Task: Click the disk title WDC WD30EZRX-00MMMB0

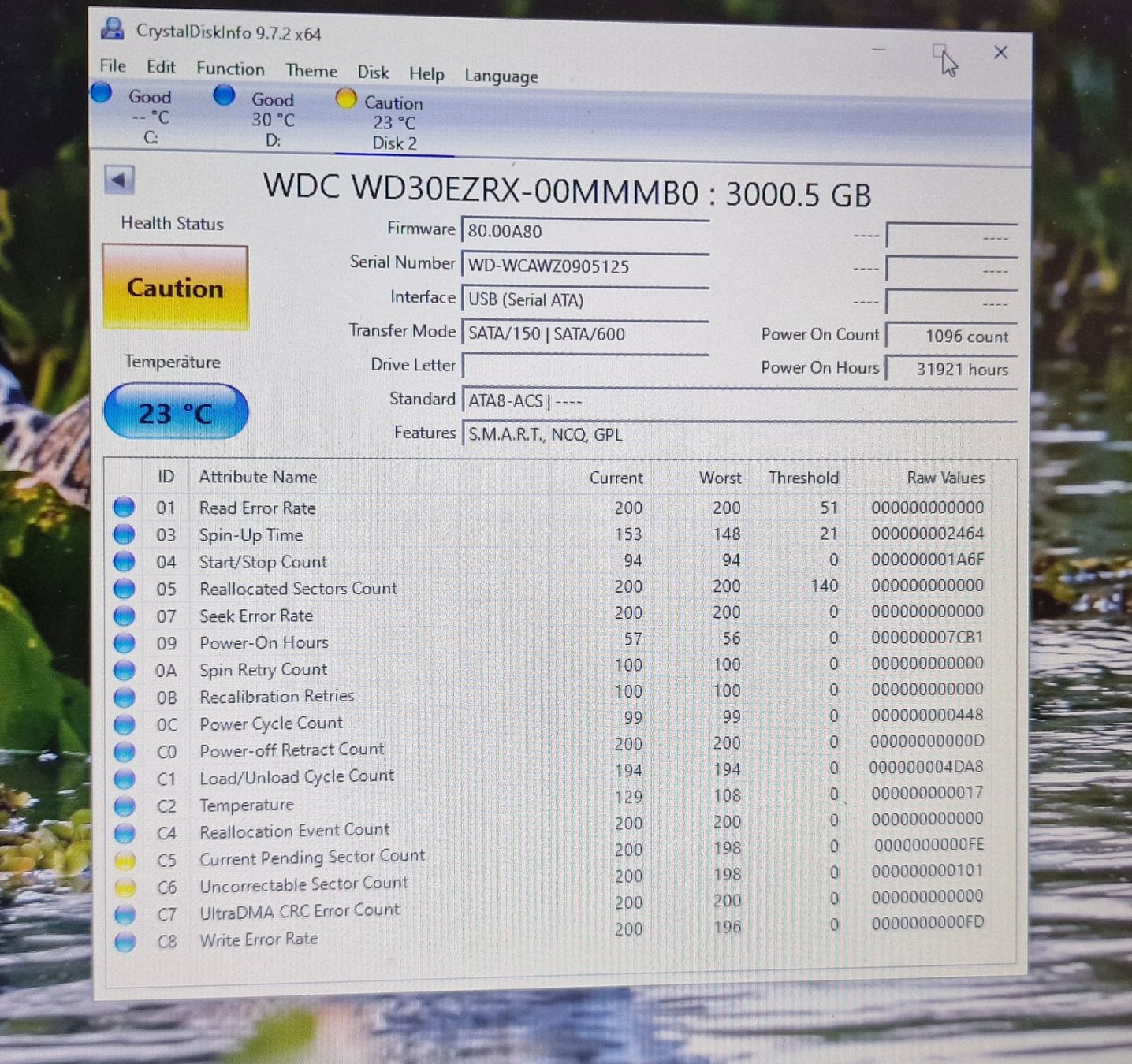Action: click(x=481, y=189)
